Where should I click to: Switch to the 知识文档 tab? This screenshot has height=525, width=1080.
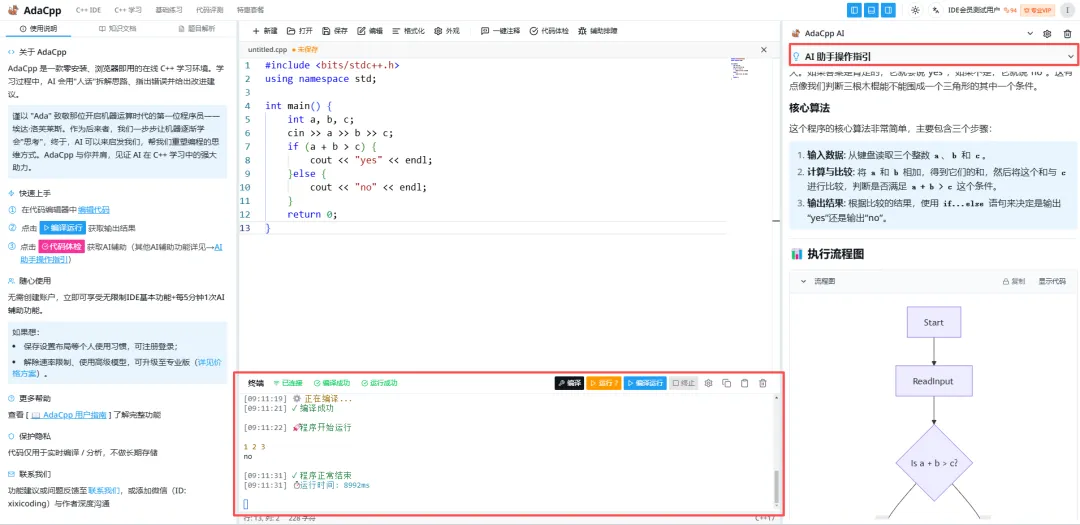point(118,29)
